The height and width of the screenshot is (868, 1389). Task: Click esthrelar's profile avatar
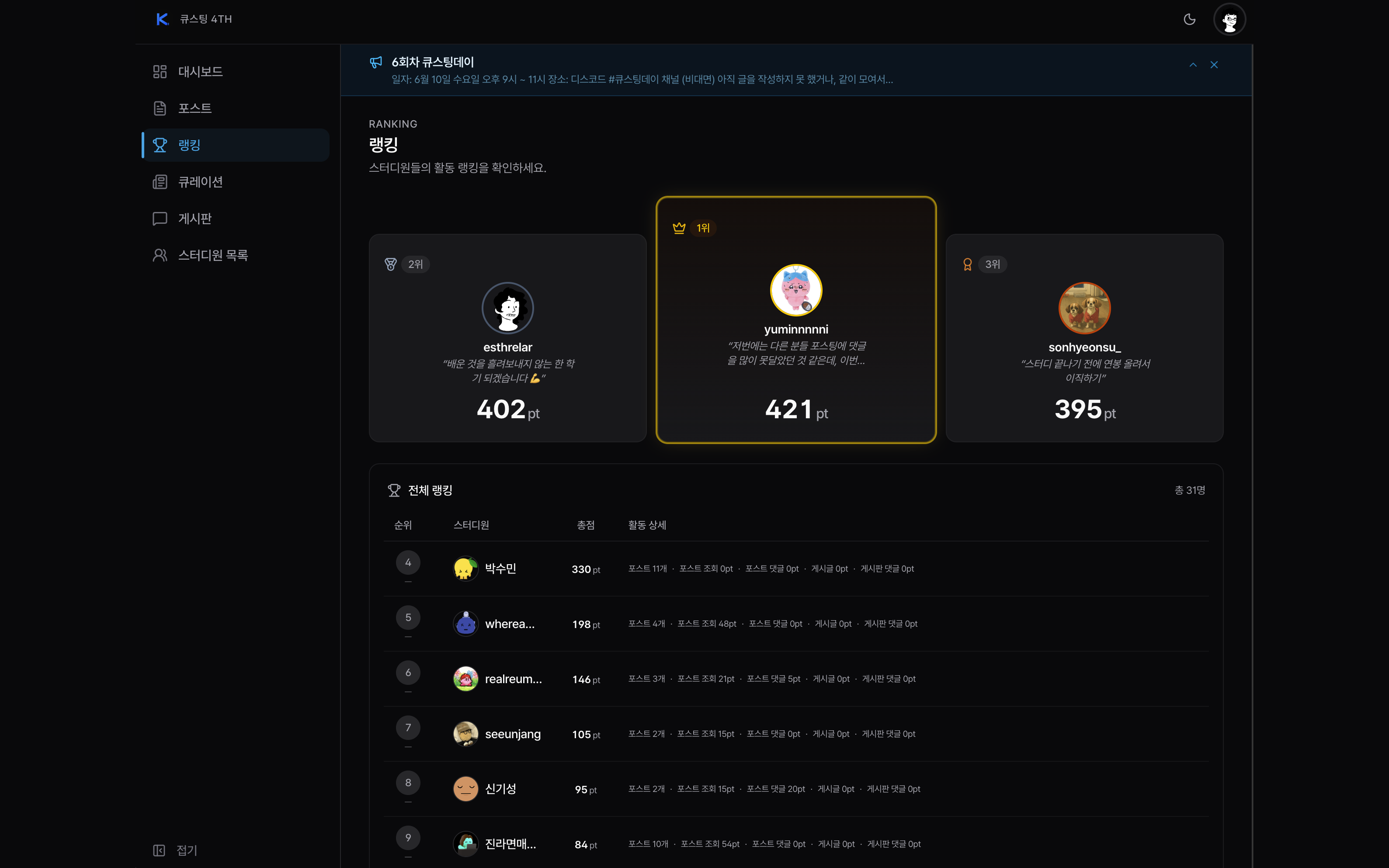click(507, 308)
